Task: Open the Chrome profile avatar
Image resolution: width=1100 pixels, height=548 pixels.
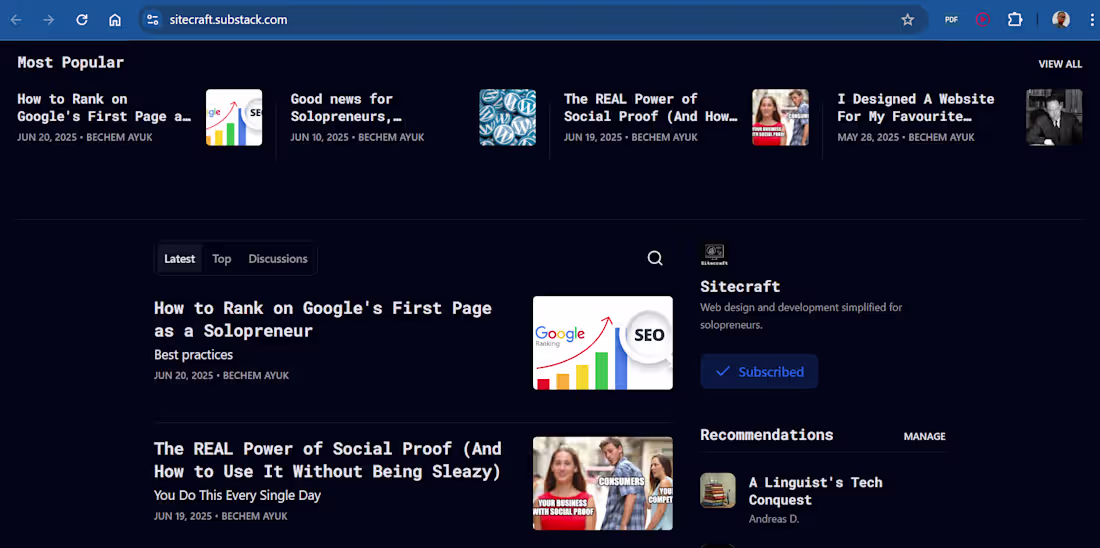Action: [1061, 20]
